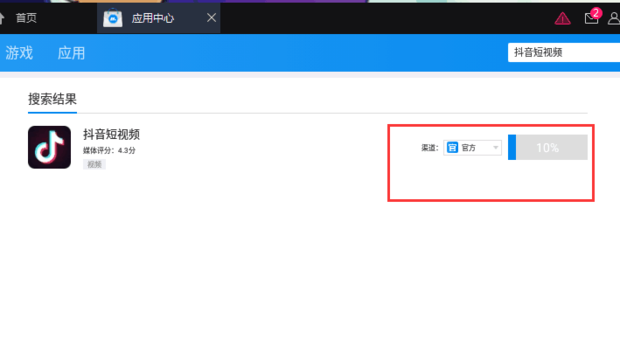
Task: Open the 游戏 category
Action: click(19, 53)
